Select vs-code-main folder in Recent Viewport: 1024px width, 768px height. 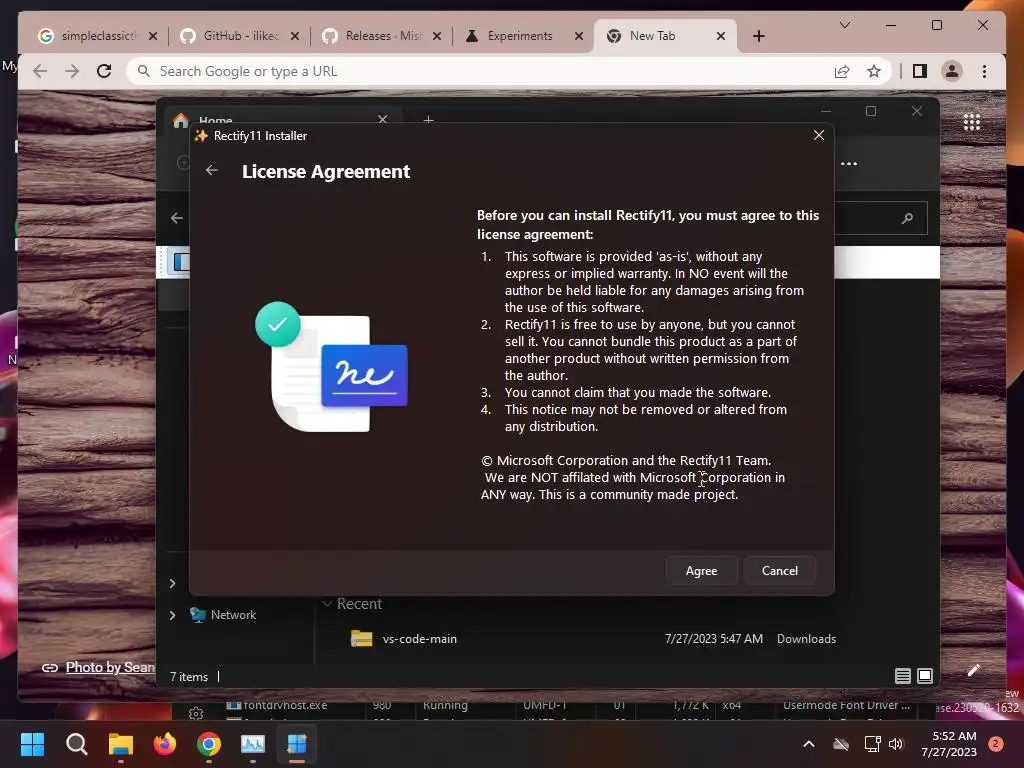(419, 639)
